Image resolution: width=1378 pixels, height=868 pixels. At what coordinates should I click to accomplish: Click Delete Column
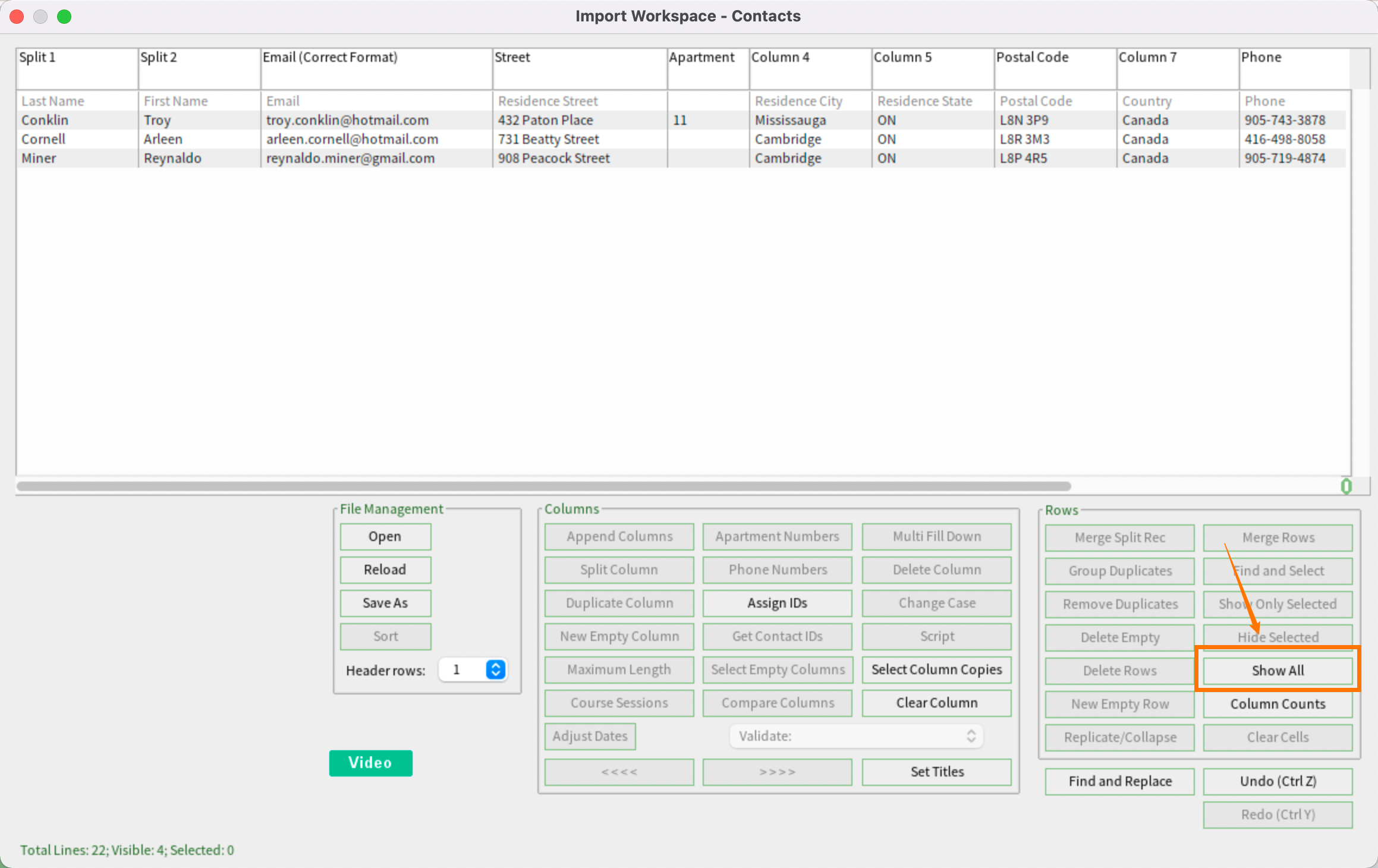coord(937,570)
